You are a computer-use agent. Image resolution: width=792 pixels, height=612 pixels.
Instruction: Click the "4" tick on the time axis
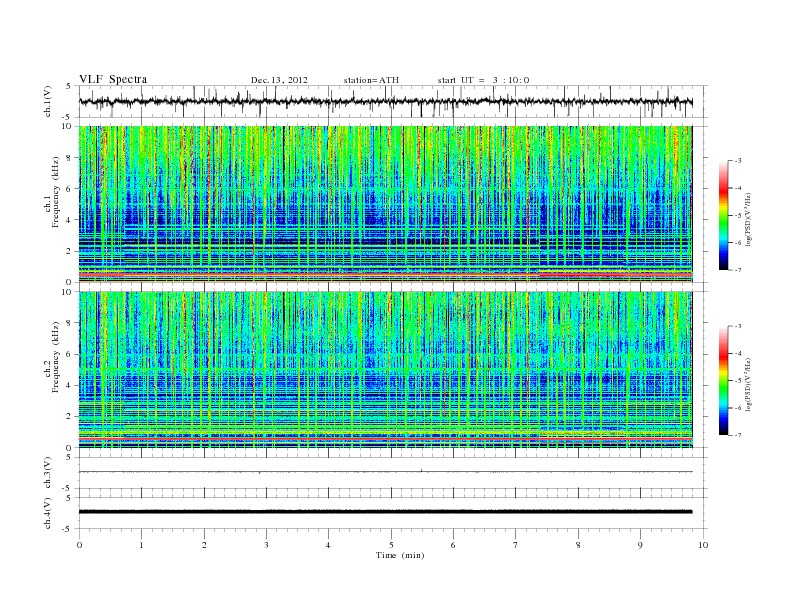pos(329,545)
